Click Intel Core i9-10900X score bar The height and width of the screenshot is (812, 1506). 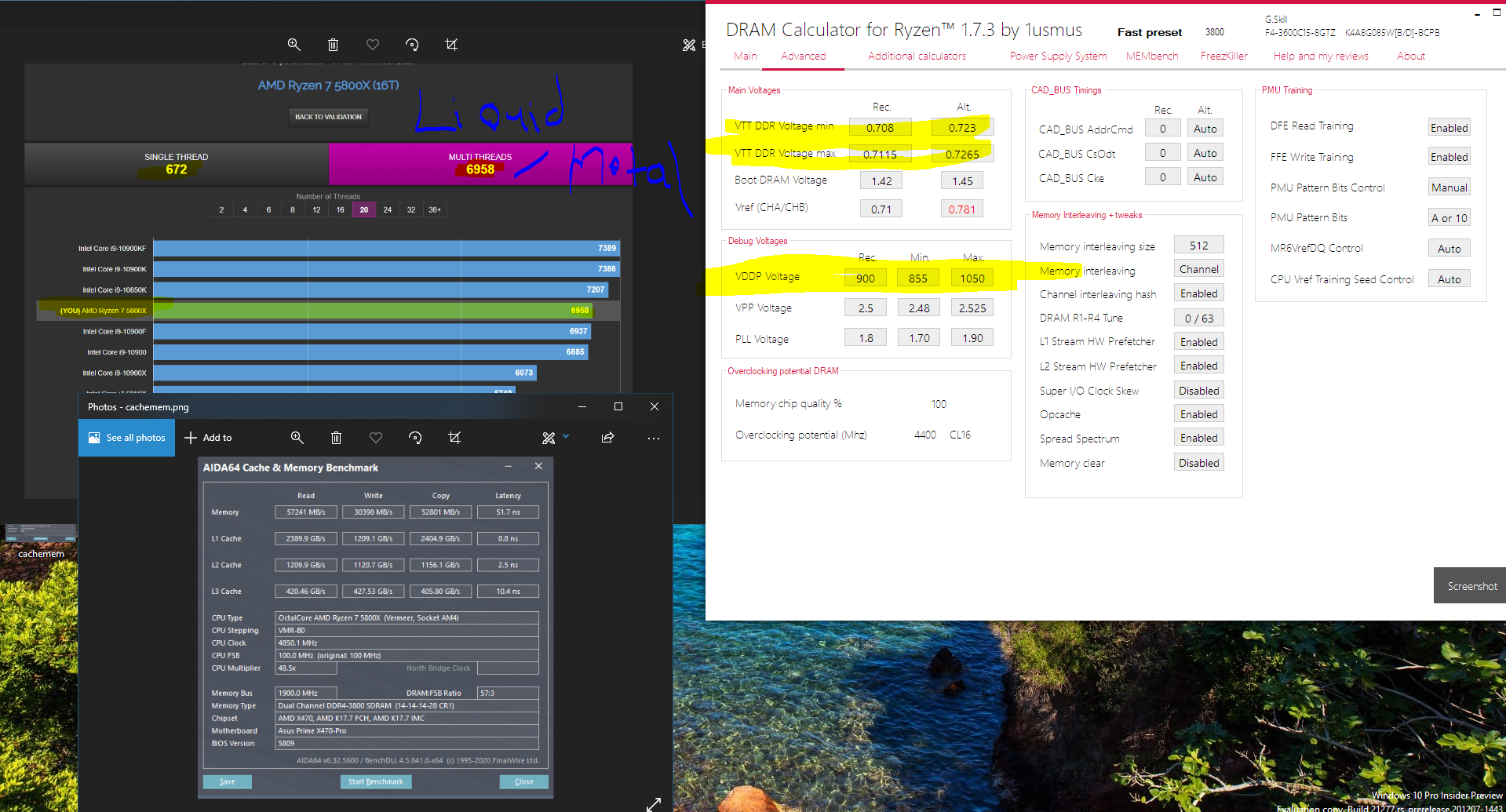pos(345,373)
